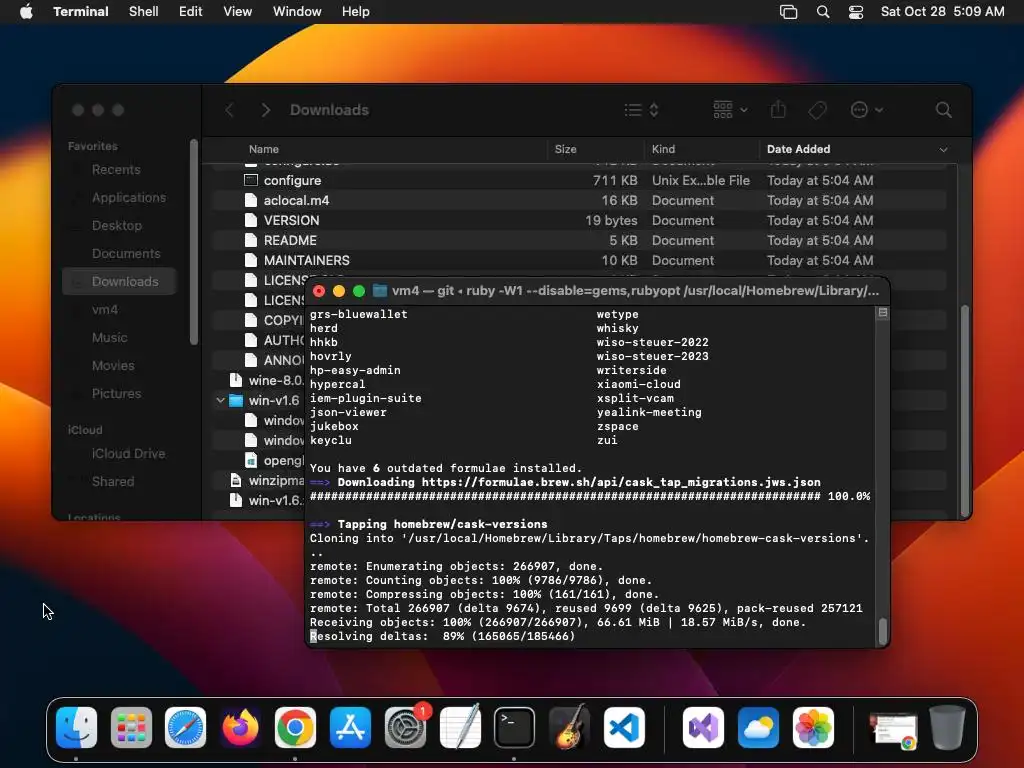Launch Safari from the Dock

(x=185, y=727)
